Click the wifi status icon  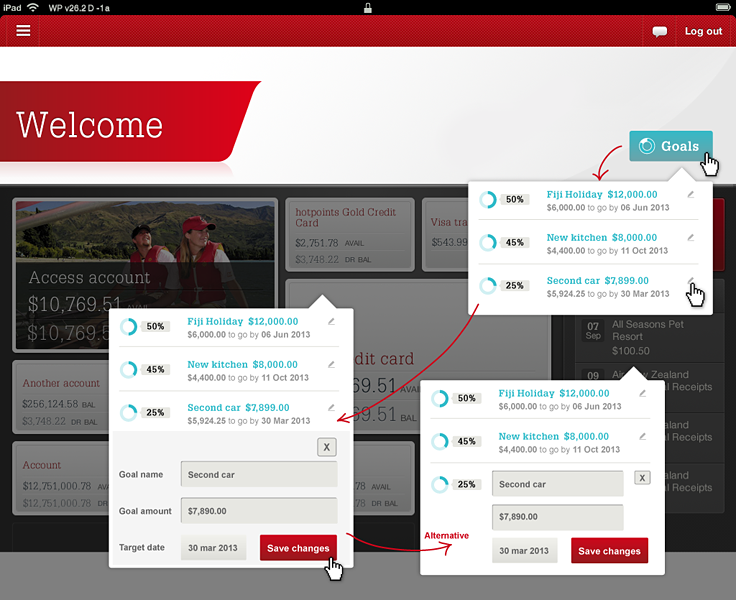coord(33,8)
